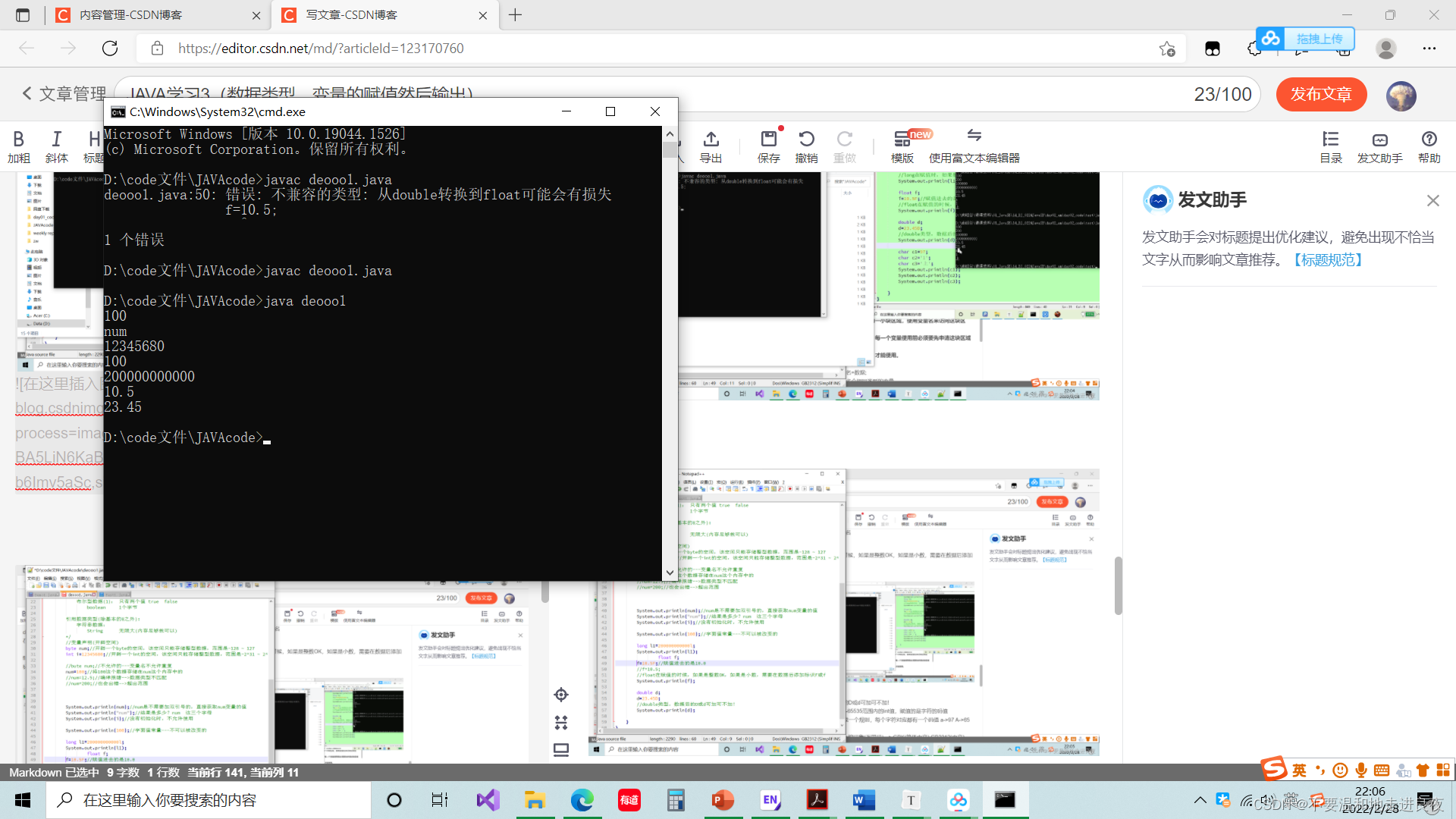
Task: Open the 标题规范 link
Action: pos(1328,260)
